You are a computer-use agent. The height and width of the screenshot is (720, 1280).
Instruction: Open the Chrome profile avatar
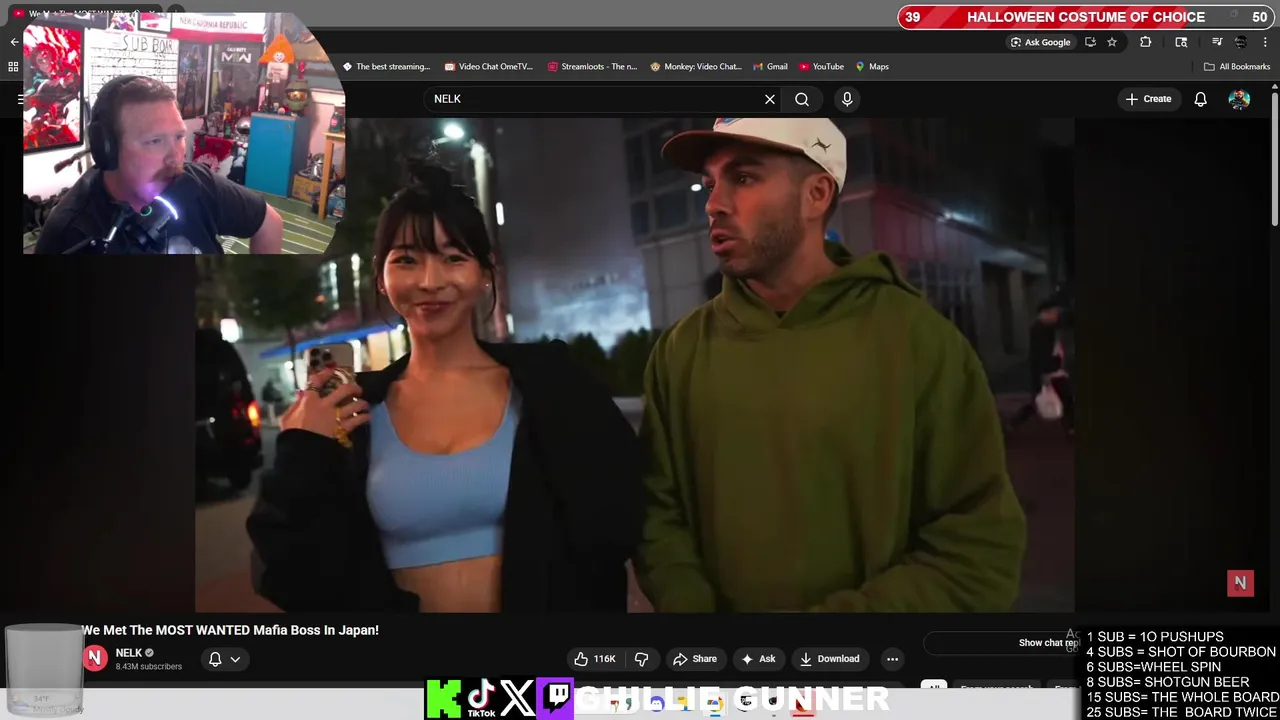(x=1241, y=42)
